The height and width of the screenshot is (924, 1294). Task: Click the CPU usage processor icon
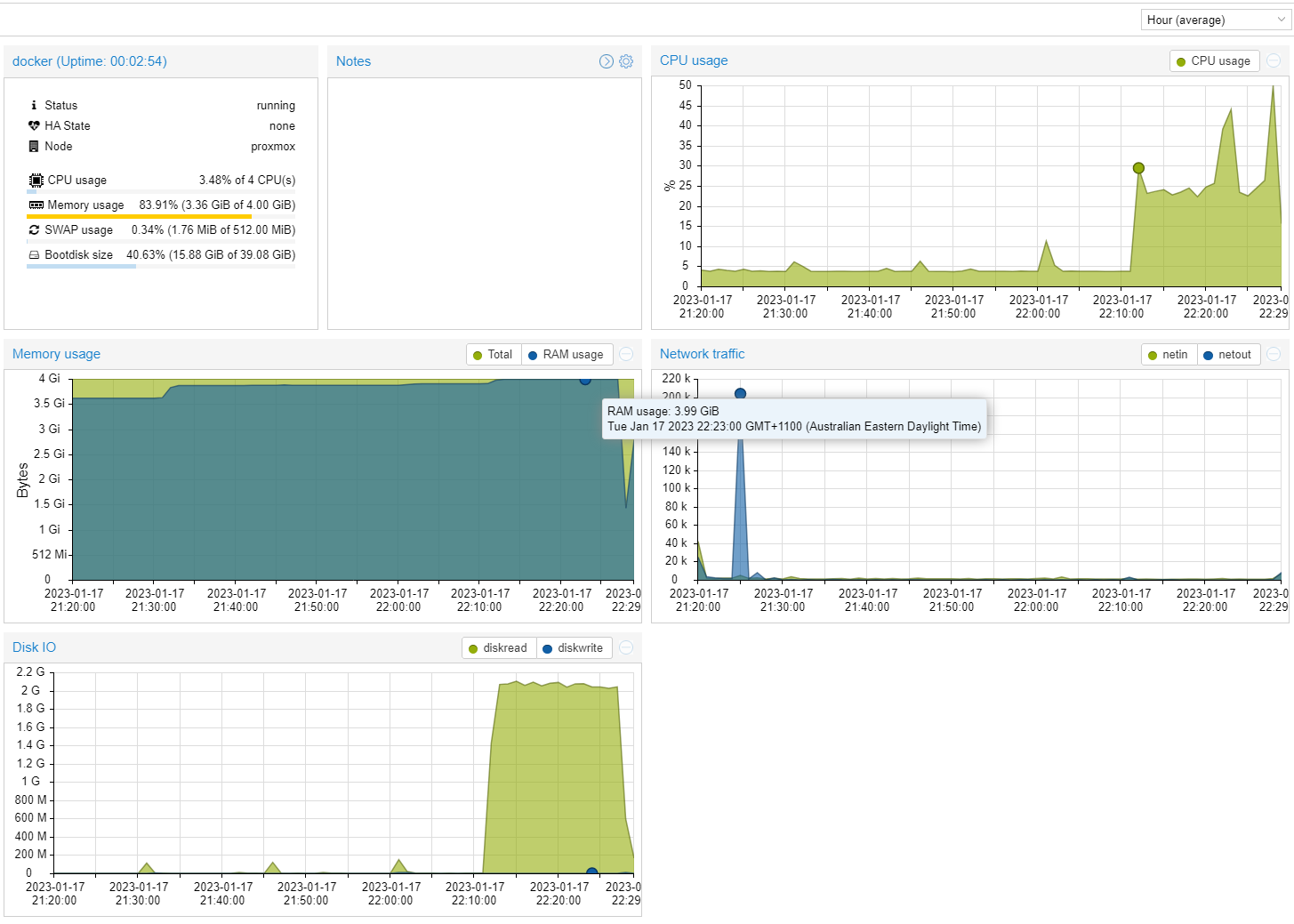pyautogui.click(x=34, y=180)
